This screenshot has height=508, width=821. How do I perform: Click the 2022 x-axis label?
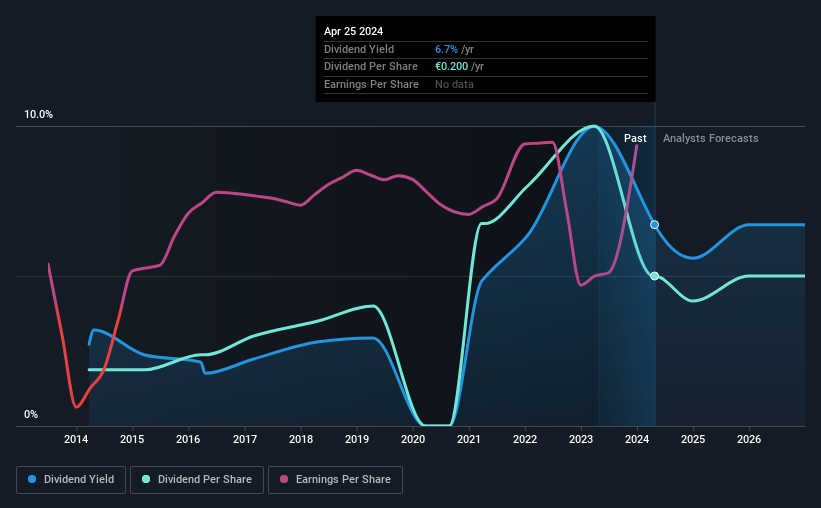point(525,439)
